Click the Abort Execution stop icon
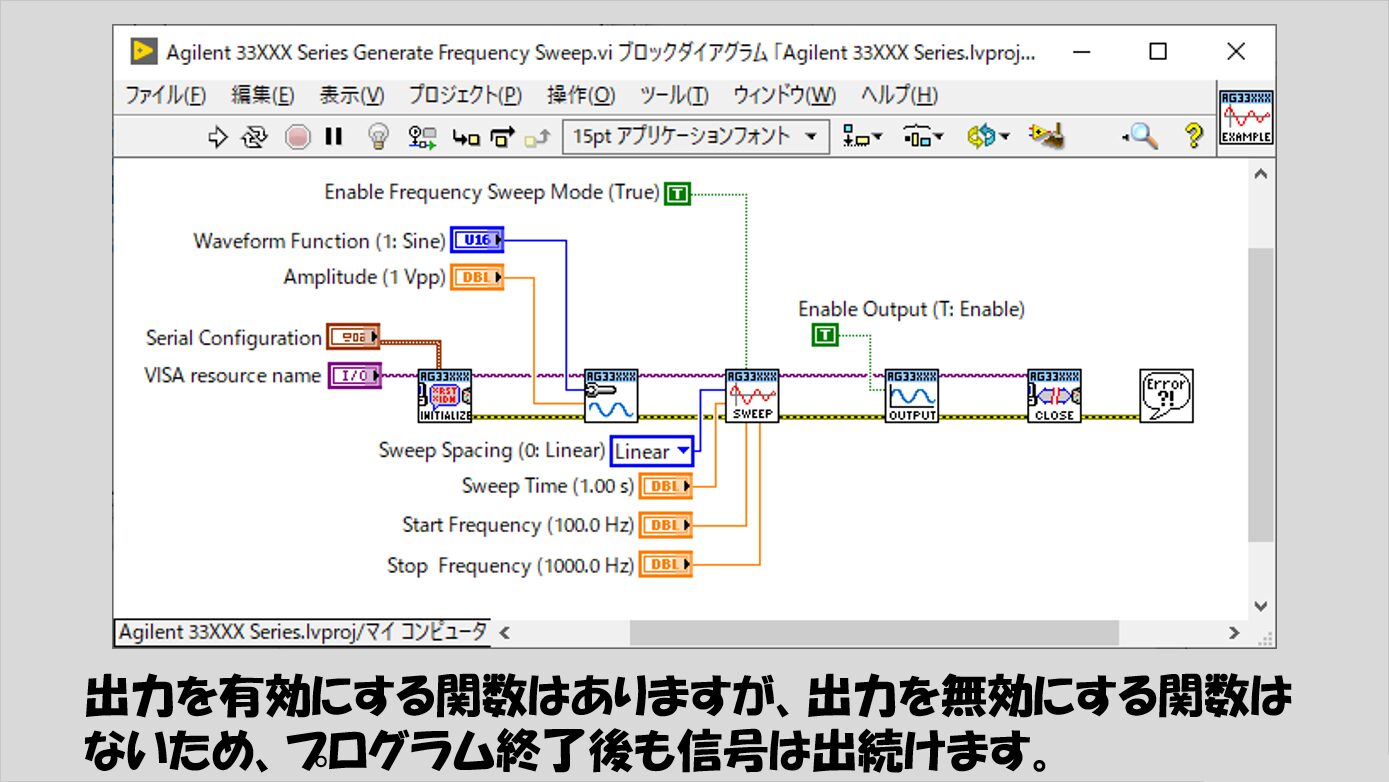 pos(298,137)
